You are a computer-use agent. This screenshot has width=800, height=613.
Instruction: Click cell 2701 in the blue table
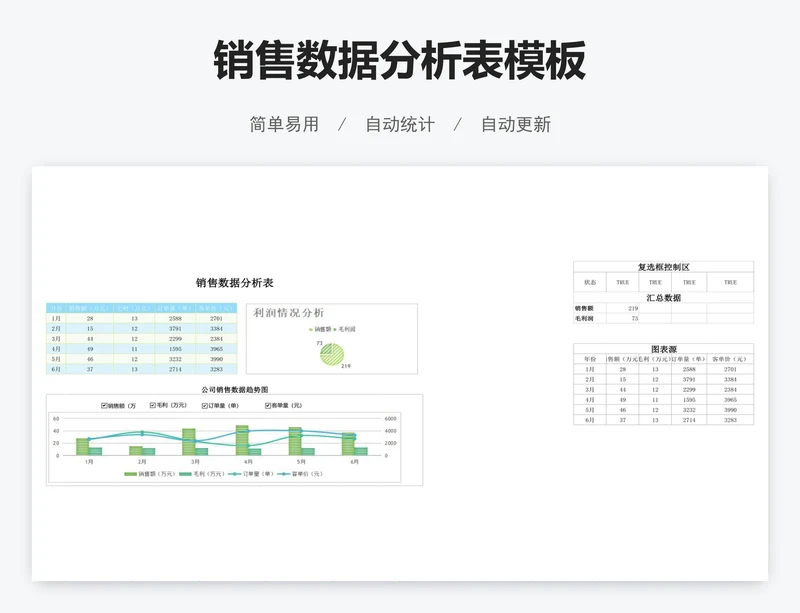pos(216,318)
